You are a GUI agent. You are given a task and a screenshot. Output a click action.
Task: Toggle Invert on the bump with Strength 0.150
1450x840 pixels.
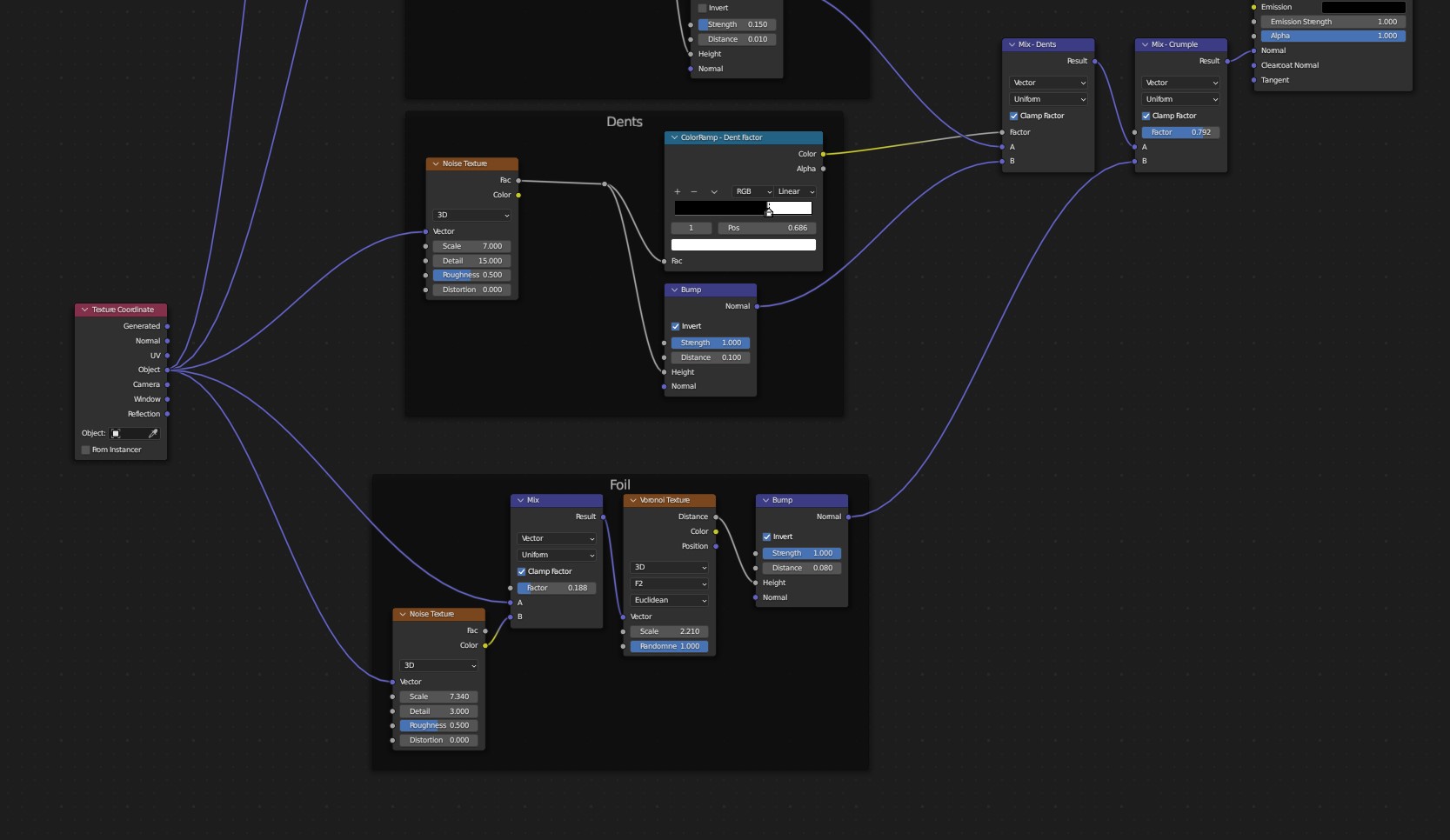click(702, 8)
